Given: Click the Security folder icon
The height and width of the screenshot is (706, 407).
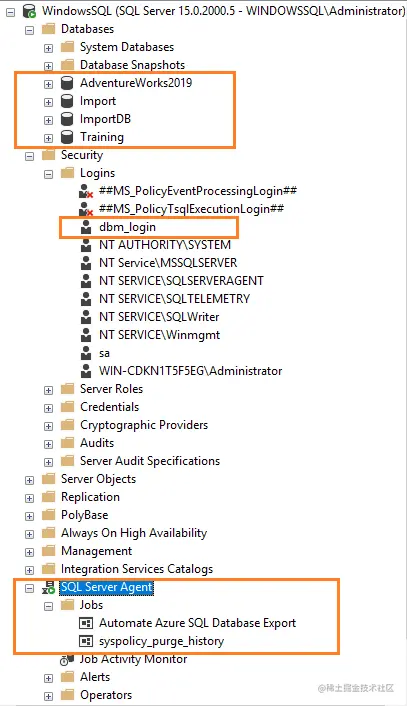Looking at the screenshot, I should coord(48,155).
